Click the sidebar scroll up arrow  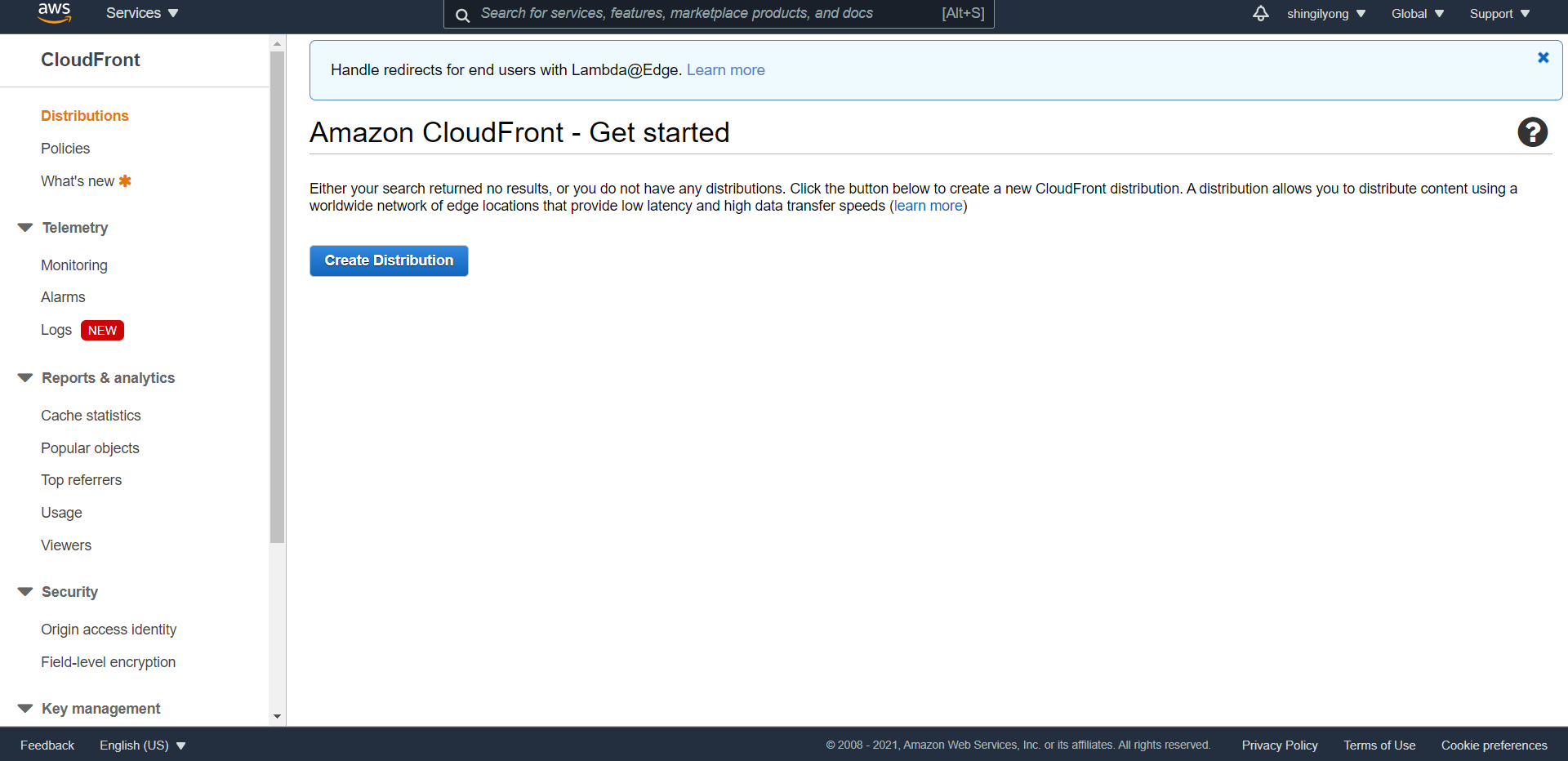pos(278,43)
